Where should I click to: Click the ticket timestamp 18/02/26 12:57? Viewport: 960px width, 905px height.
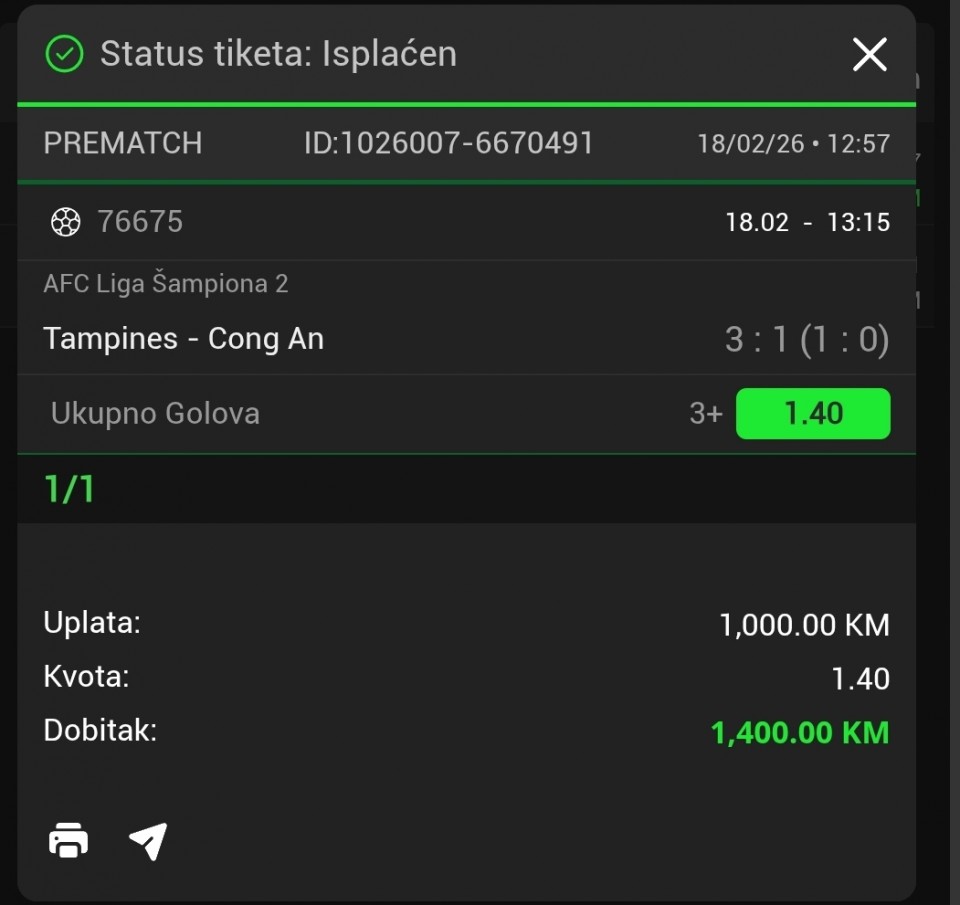pyautogui.click(x=793, y=144)
